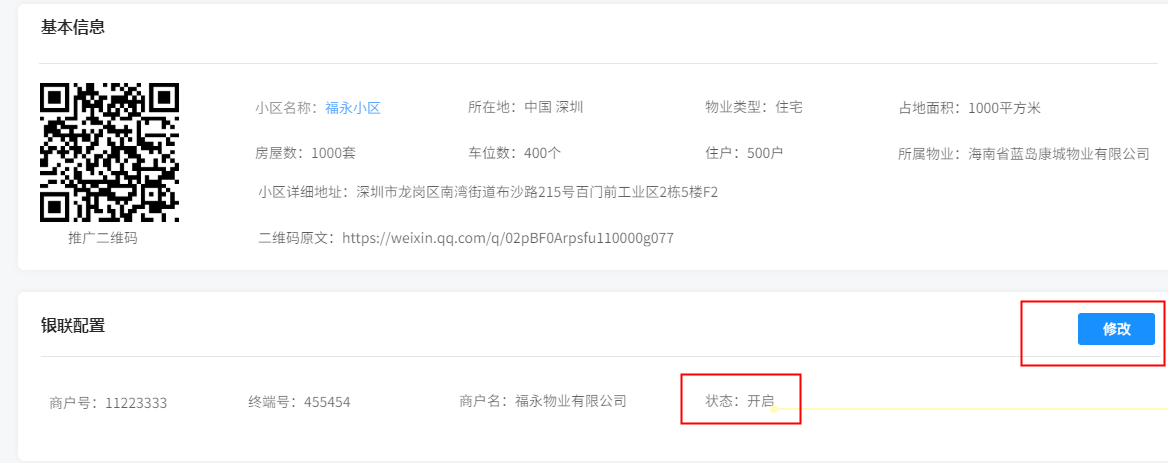Click the promotion QR code image
The image size is (1168, 463).
[x=109, y=152]
